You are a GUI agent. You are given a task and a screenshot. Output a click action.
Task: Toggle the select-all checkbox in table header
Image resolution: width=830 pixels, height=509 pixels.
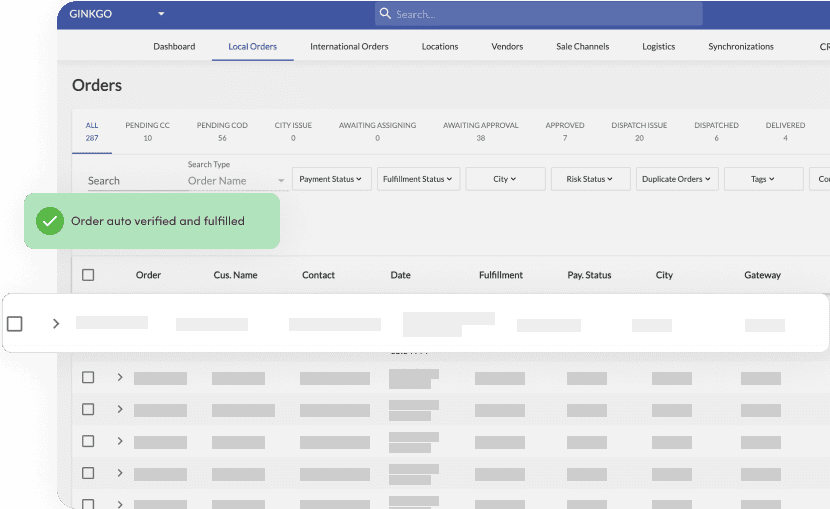pyautogui.click(x=88, y=275)
